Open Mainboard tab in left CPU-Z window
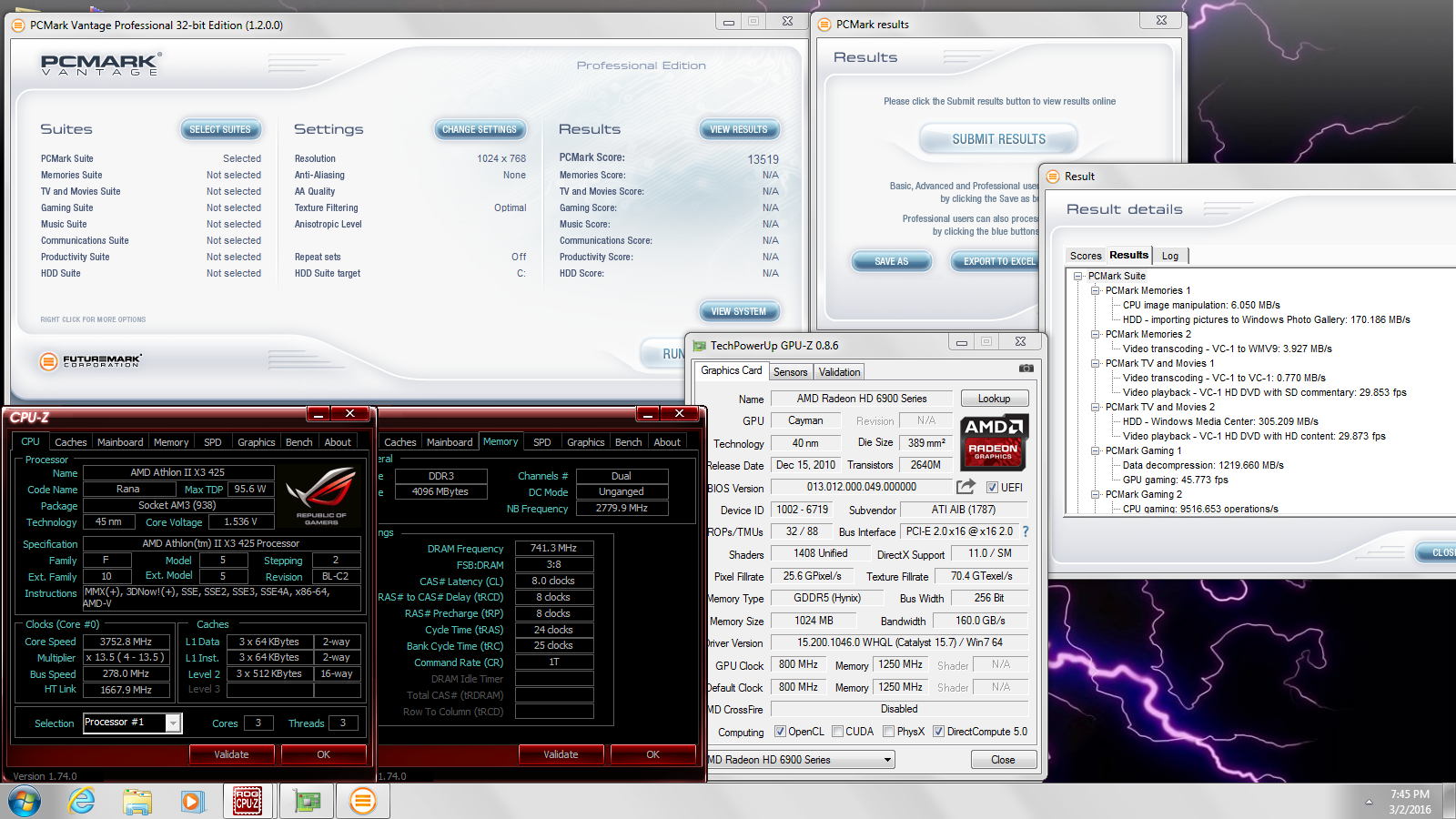Viewport: 1456px width, 819px height. coord(120,442)
